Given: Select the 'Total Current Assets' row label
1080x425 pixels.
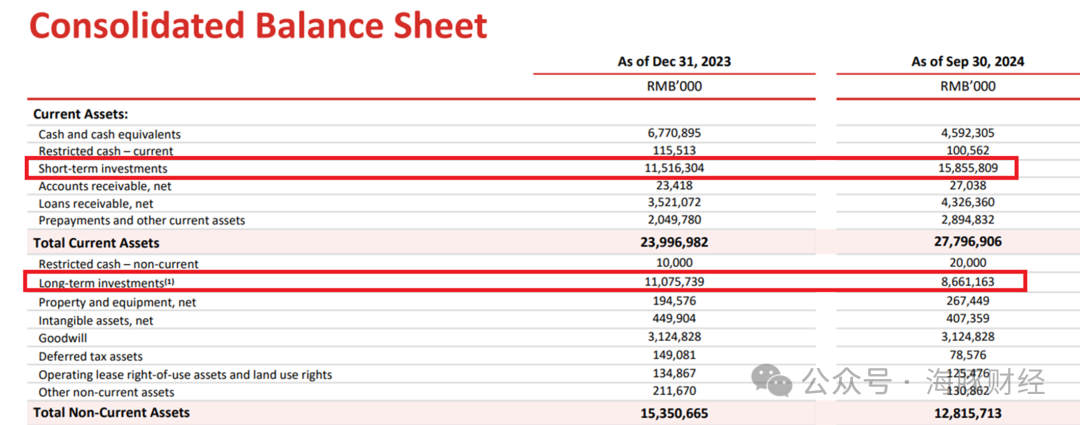Looking at the screenshot, I should point(96,243).
